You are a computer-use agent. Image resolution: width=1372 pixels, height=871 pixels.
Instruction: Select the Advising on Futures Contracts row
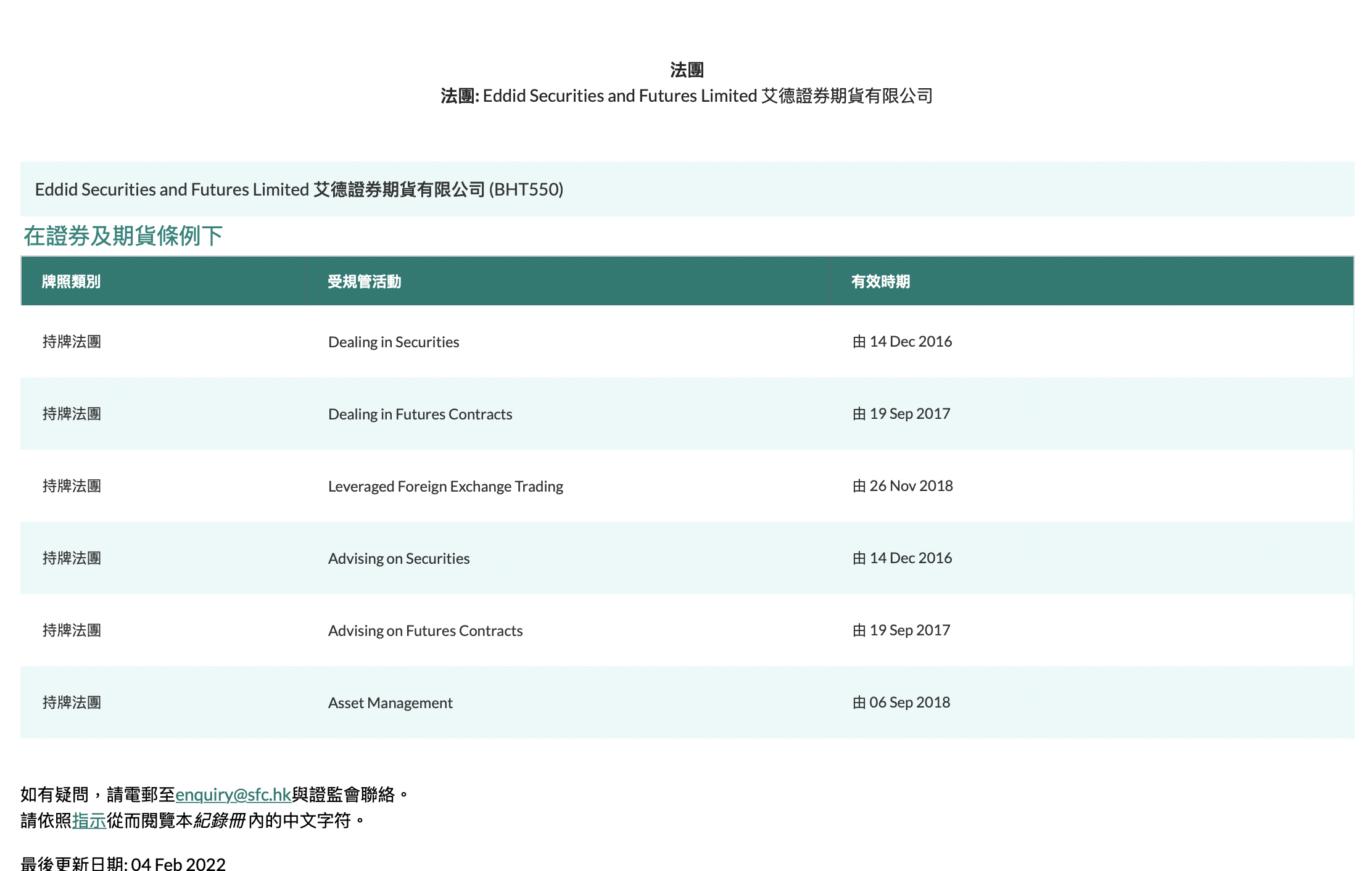425,630
